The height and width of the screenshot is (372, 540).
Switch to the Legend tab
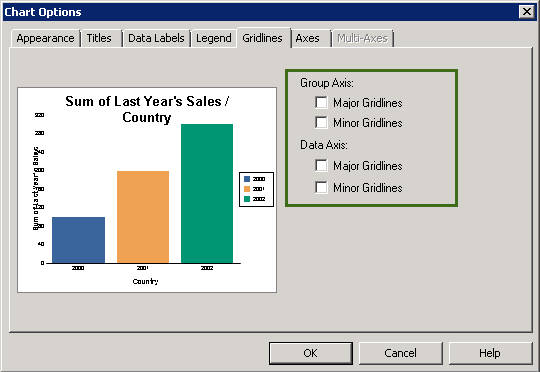[214, 38]
